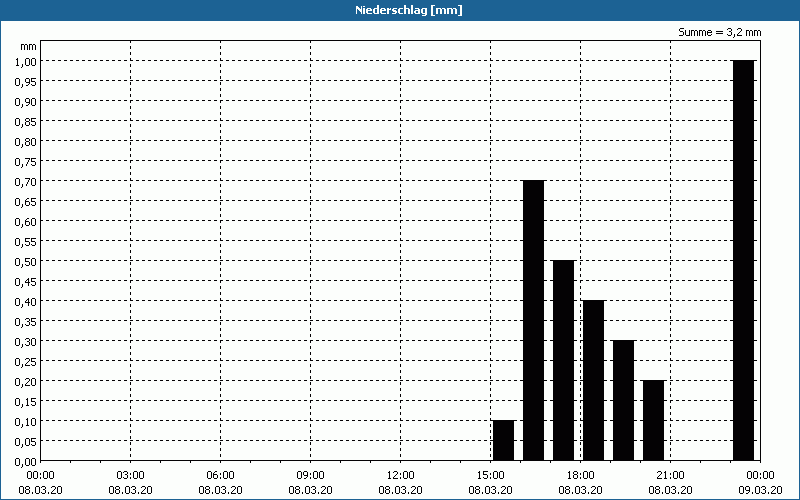Click the 0,25 y-axis value

[x=26, y=361]
